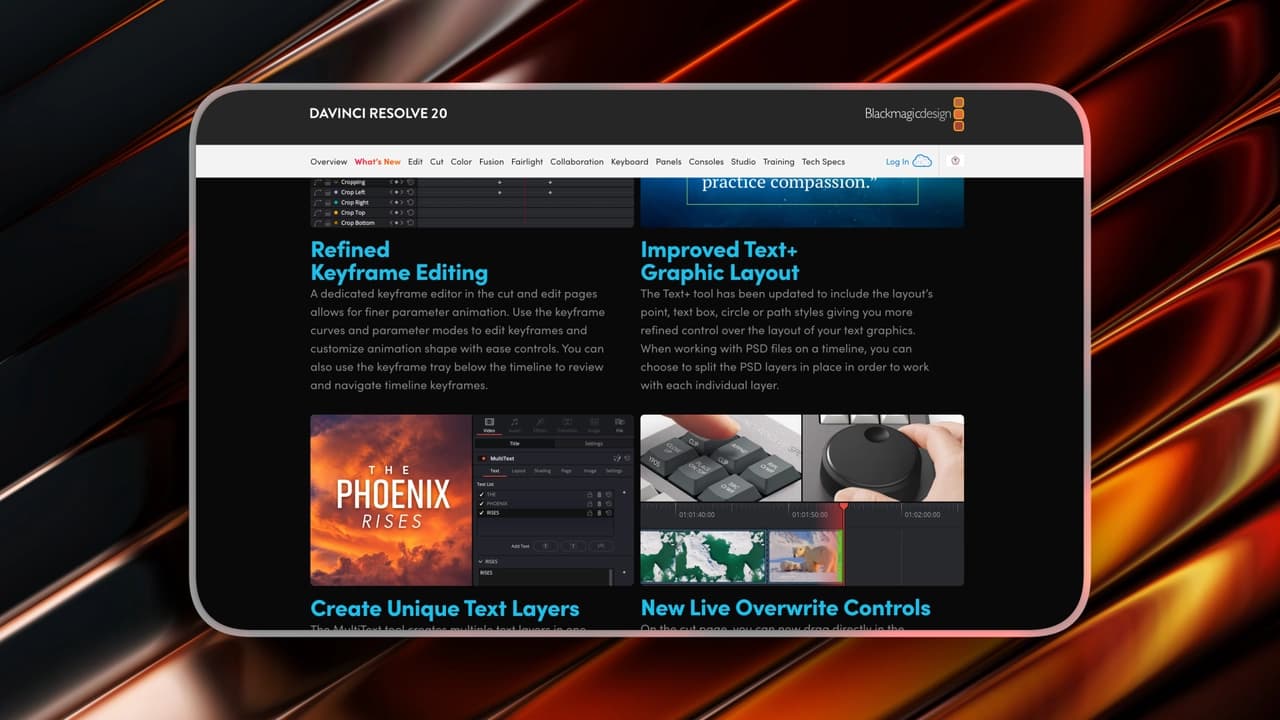Click the DaVinci Resolve 20 title

[378, 114]
